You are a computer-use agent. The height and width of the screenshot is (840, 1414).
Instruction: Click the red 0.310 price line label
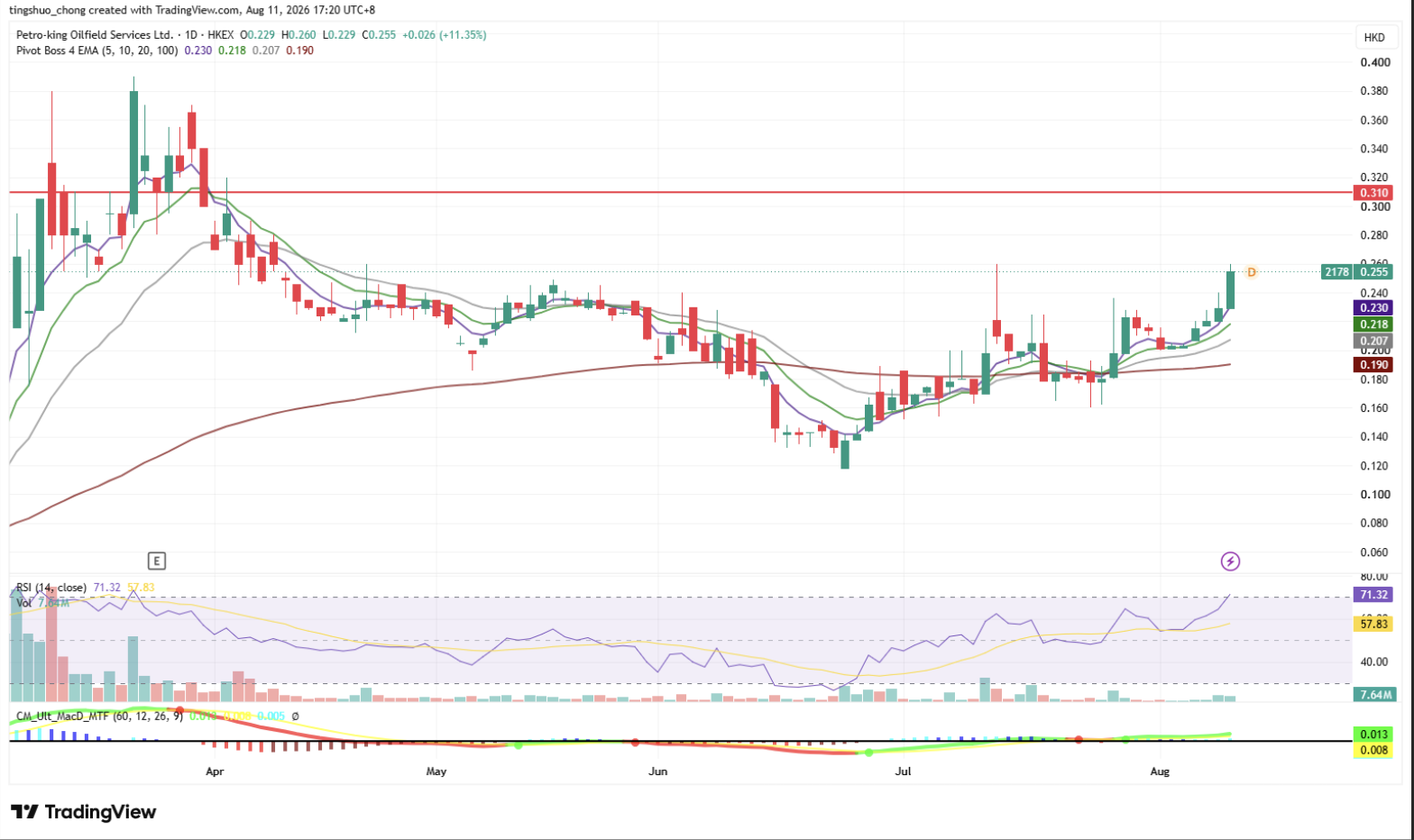click(x=1374, y=193)
